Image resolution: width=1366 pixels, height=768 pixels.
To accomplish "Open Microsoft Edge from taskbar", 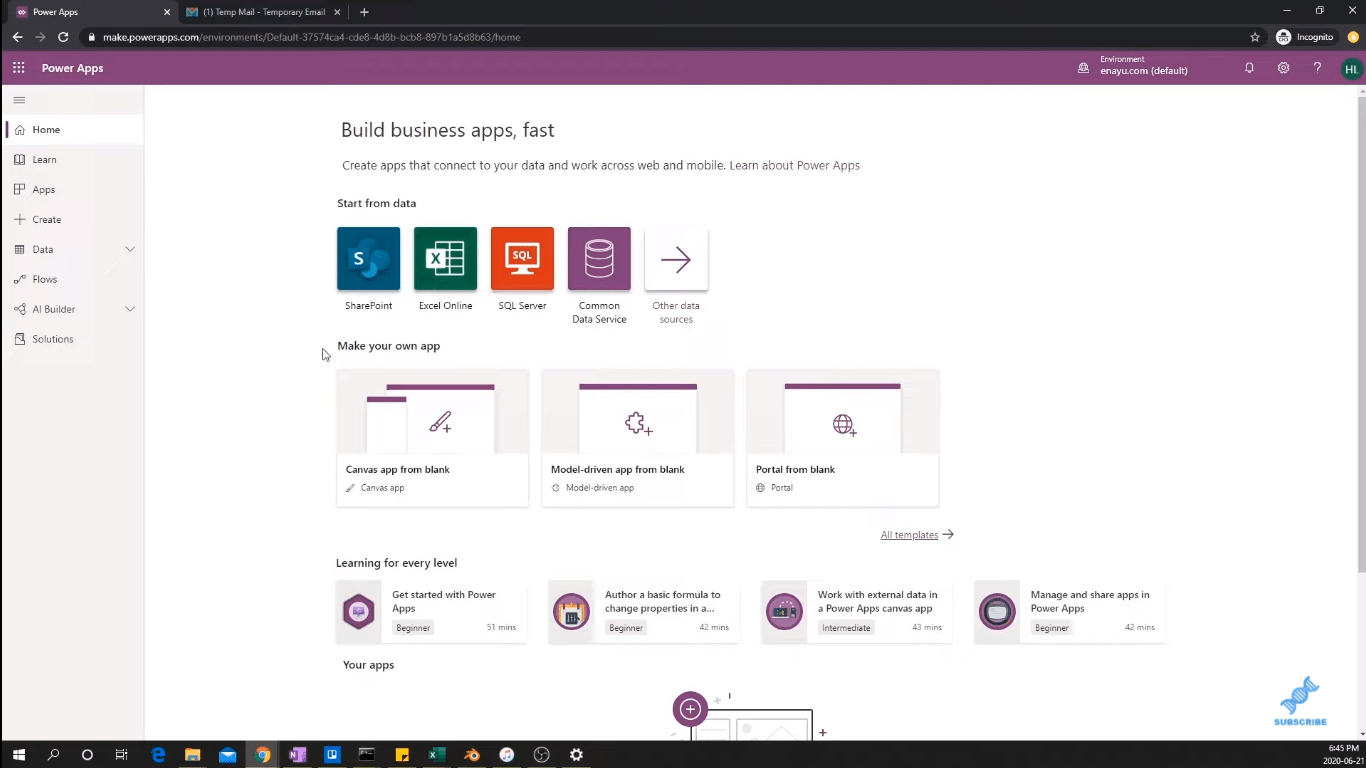I will [x=158, y=755].
